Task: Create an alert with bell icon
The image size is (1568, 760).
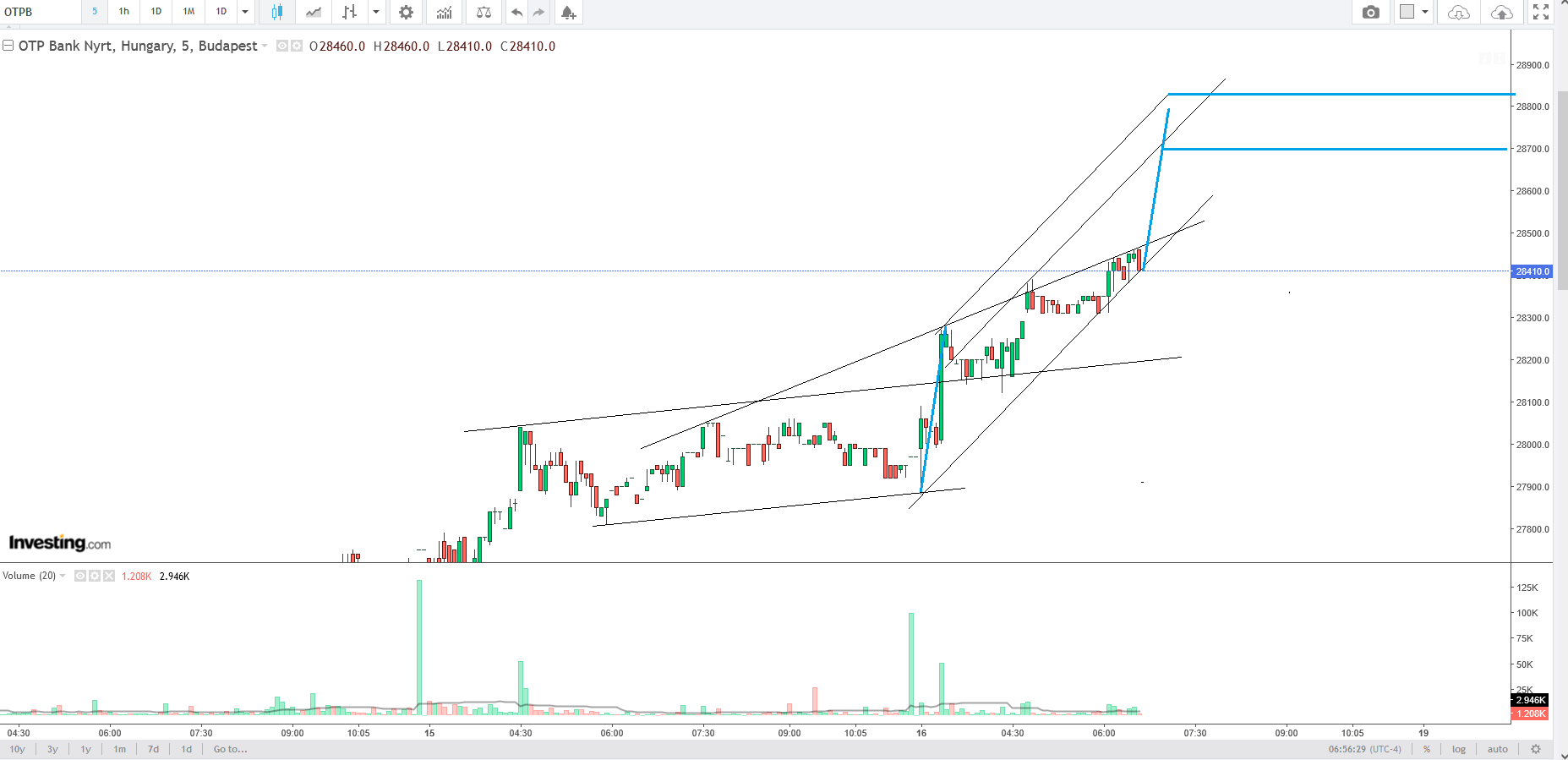Action: 568,12
